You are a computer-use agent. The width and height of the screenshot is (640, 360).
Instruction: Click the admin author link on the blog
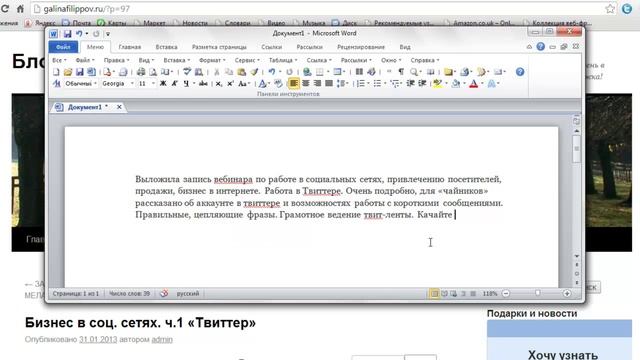[x=162, y=340]
